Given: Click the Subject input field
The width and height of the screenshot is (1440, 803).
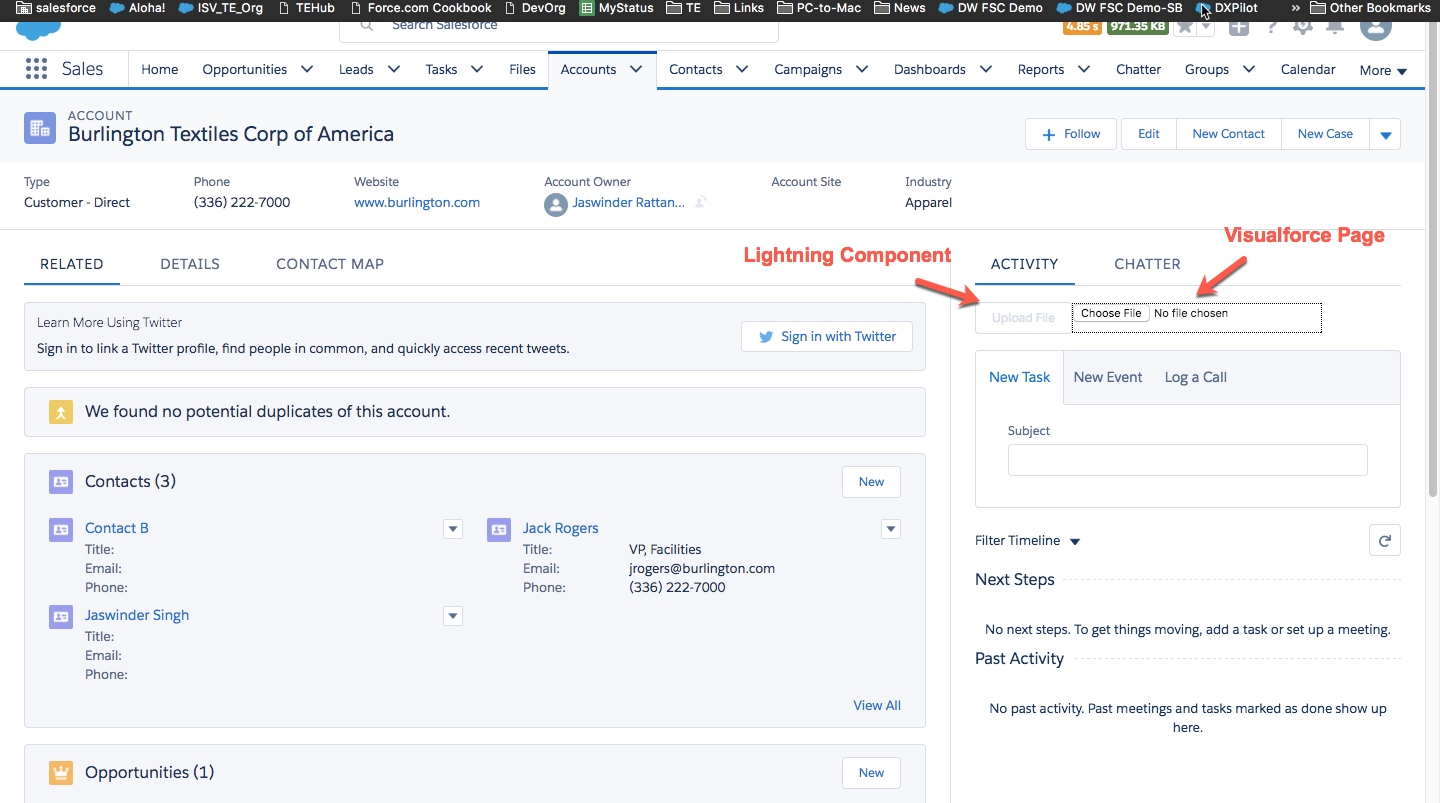Looking at the screenshot, I should (x=1187, y=460).
